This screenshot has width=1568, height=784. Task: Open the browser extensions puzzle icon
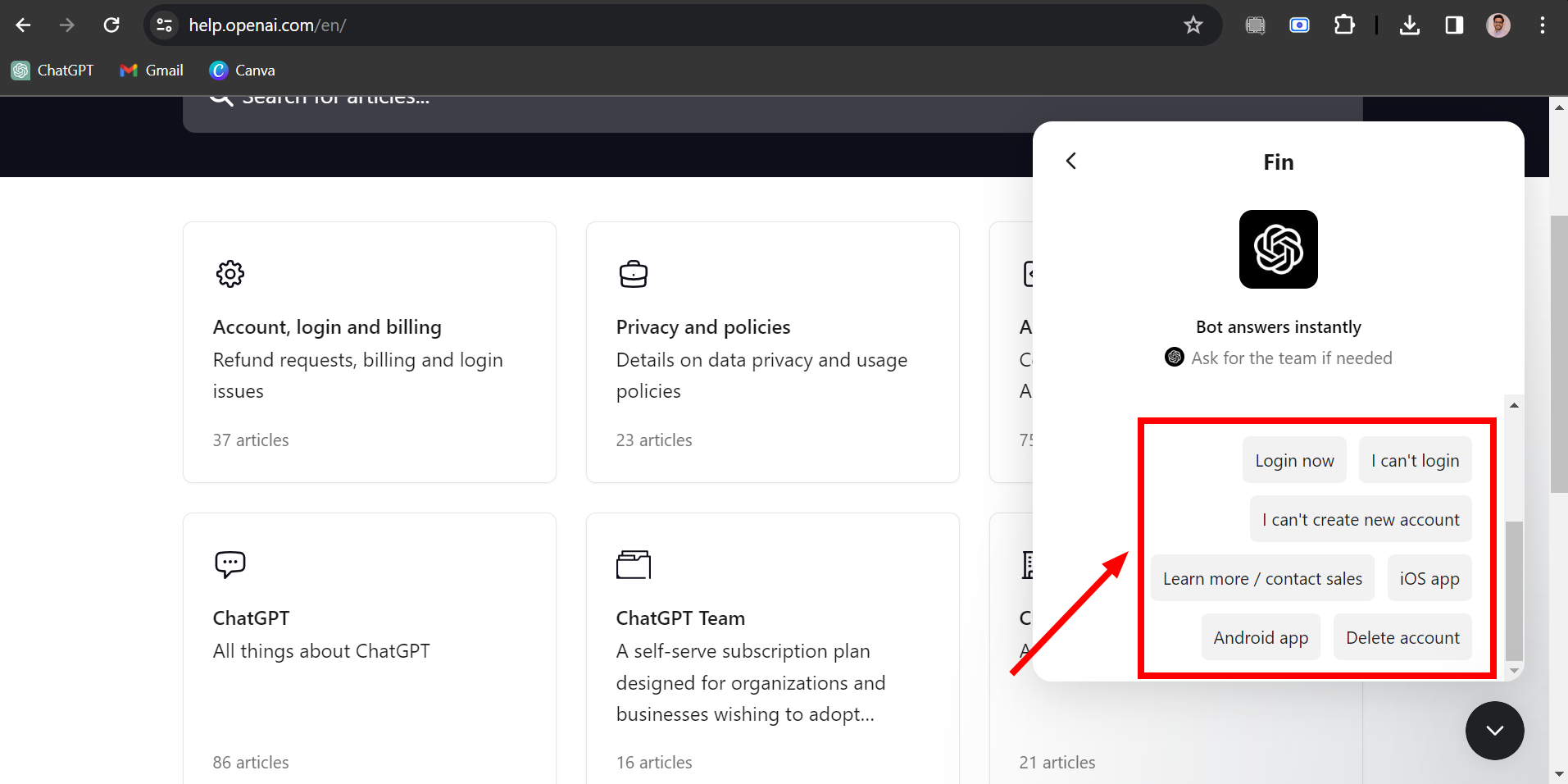(x=1344, y=25)
